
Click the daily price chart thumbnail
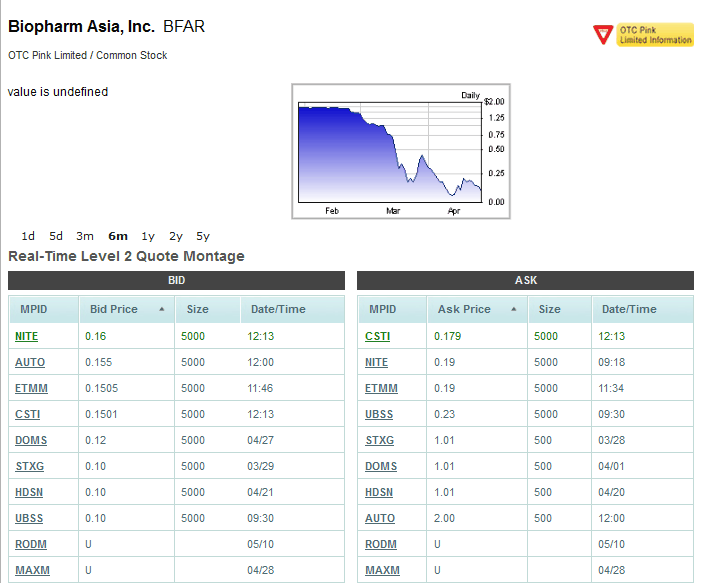pyautogui.click(x=399, y=151)
